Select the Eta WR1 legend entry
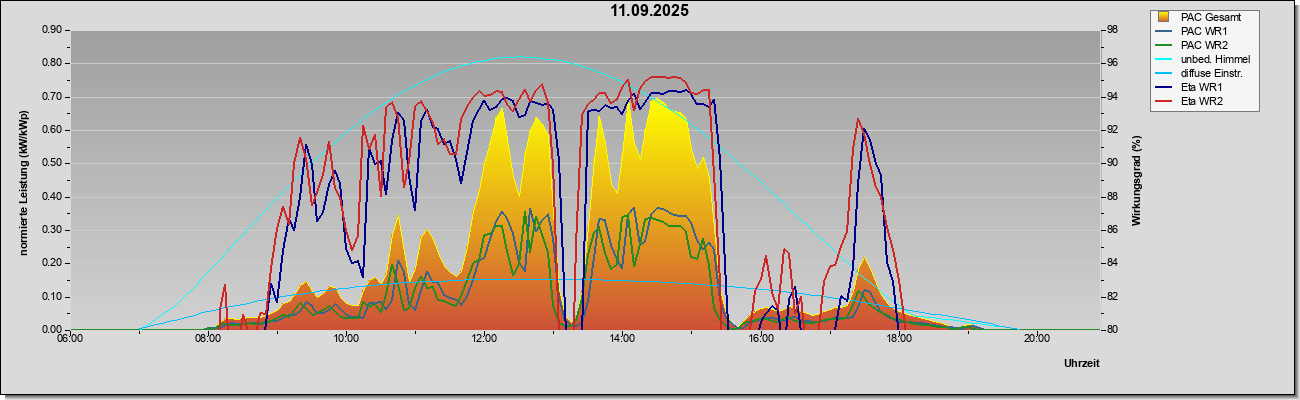Screen dimensions: 1300x400 1204,87
